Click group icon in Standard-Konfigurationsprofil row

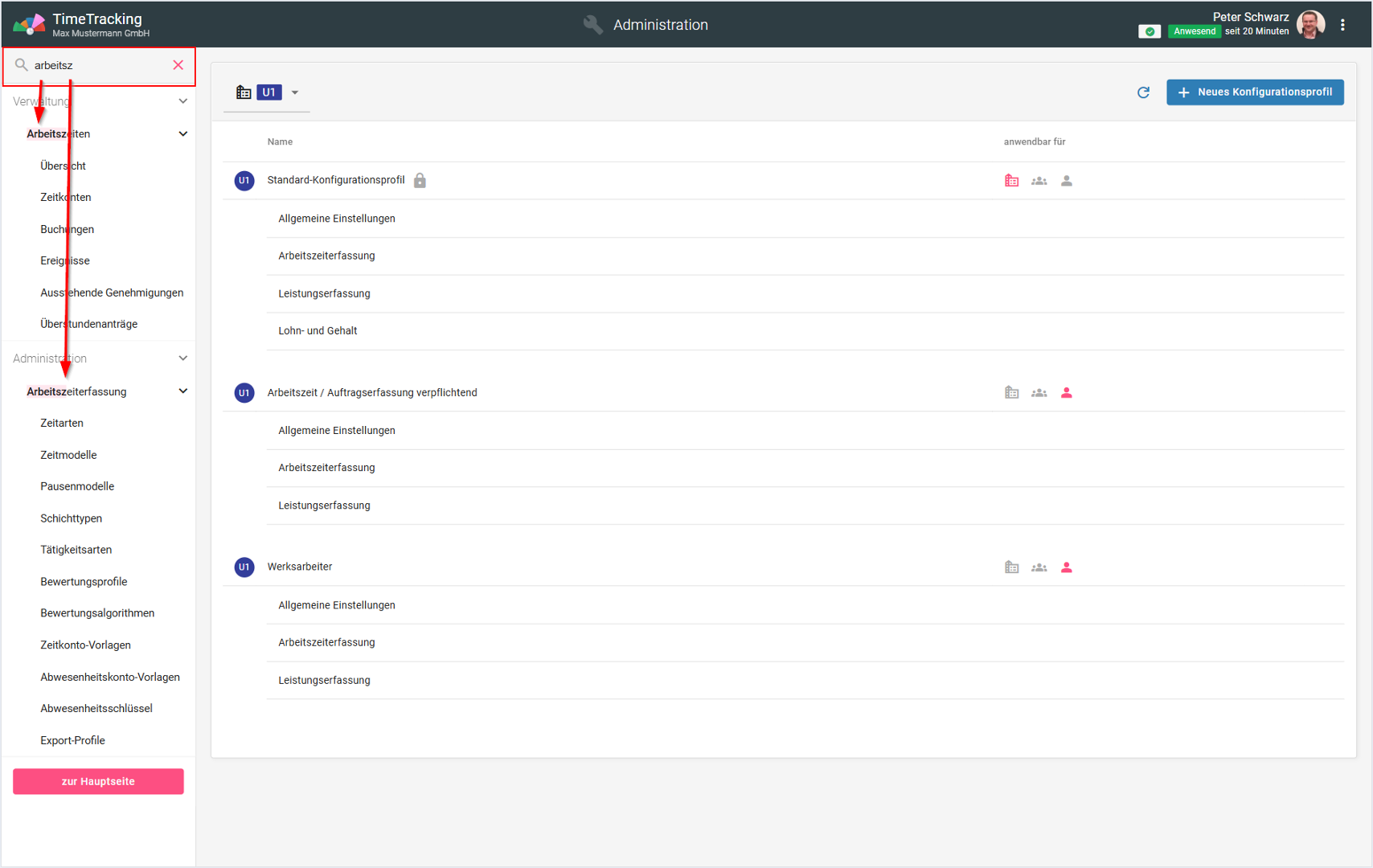pyautogui.click(x=1039, y=181)
